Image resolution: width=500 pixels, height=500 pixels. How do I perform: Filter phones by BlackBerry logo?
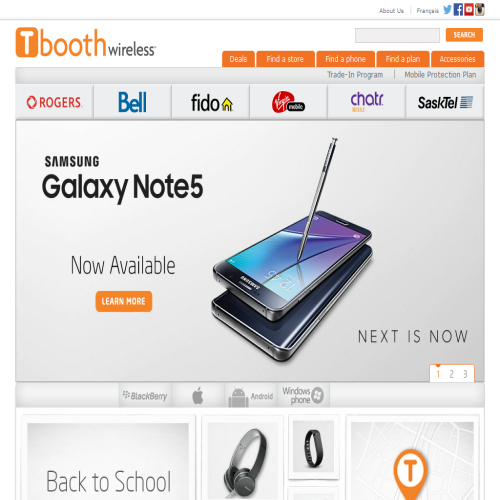pos(145,396)
